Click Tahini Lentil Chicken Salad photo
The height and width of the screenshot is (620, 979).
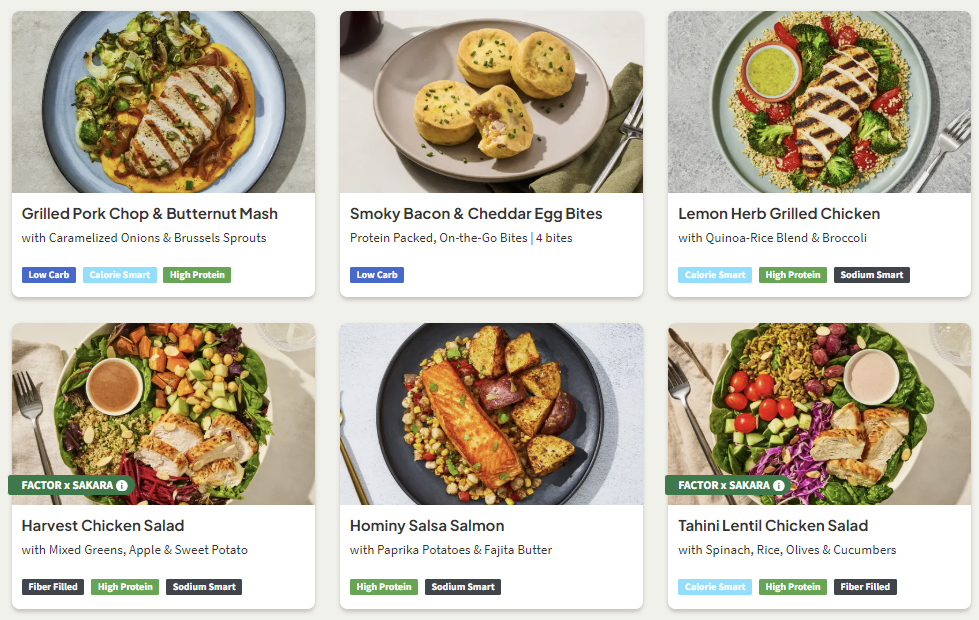point(819,400)
